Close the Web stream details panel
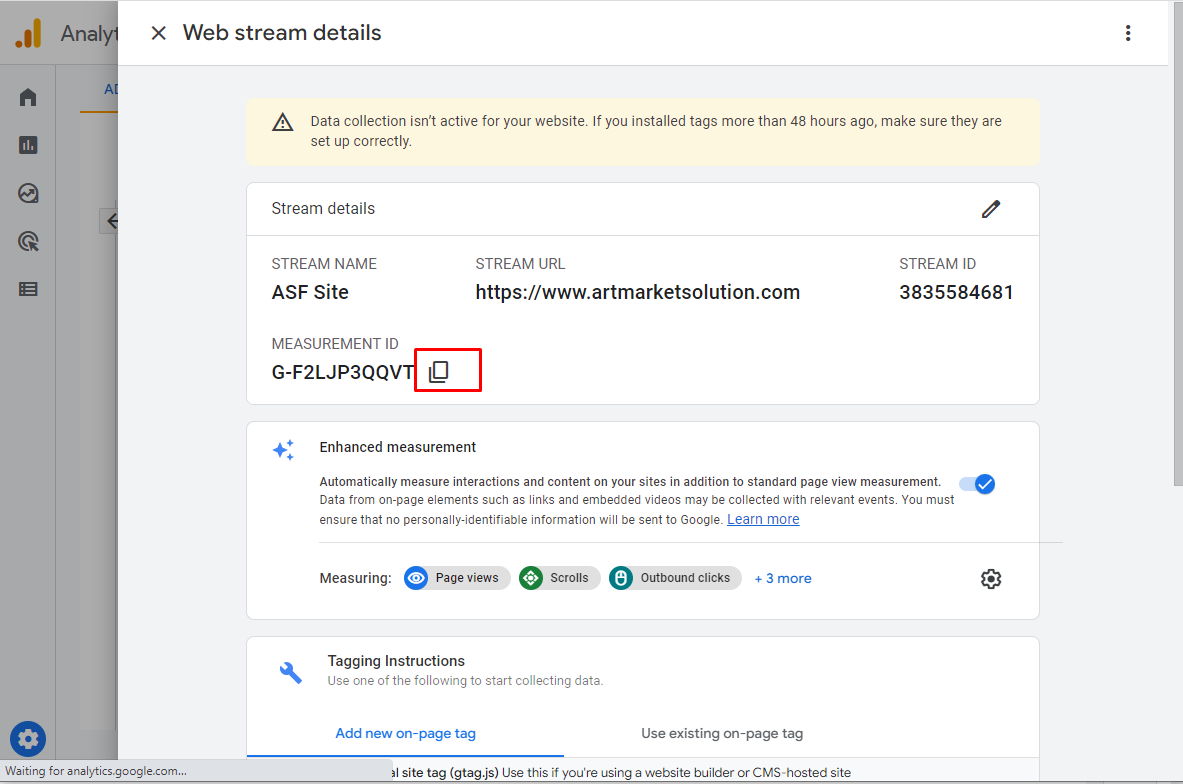Viewport: 1183px width, 784px height. point(158,33)
